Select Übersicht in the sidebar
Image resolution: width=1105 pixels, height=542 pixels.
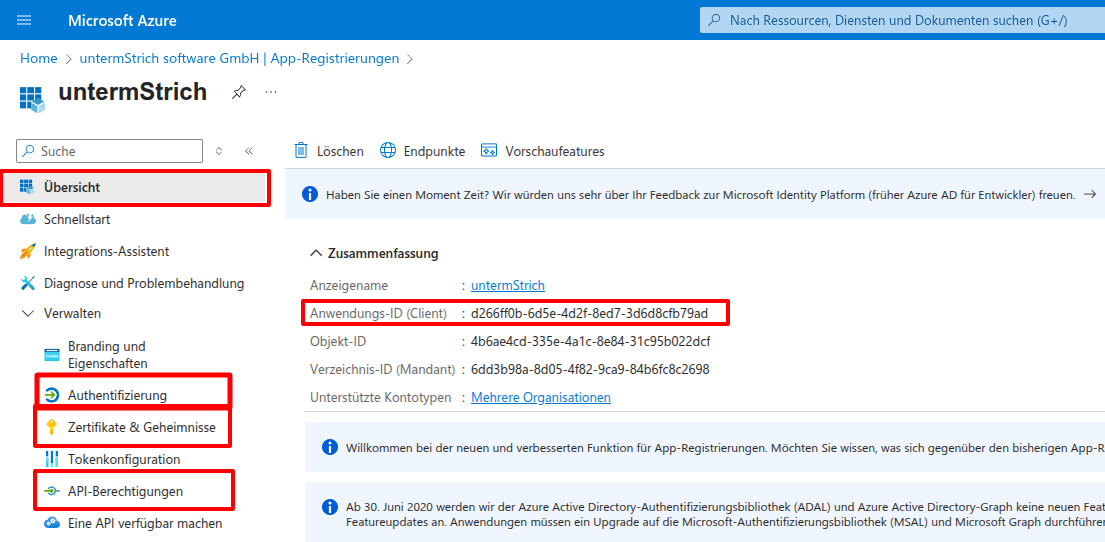coord(72,187)
